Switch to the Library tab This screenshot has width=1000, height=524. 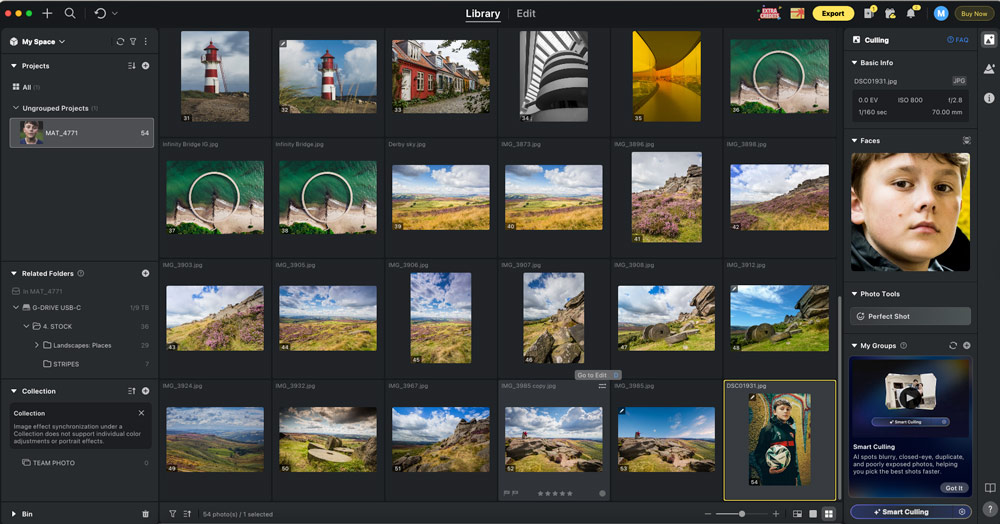pos(483,13)
